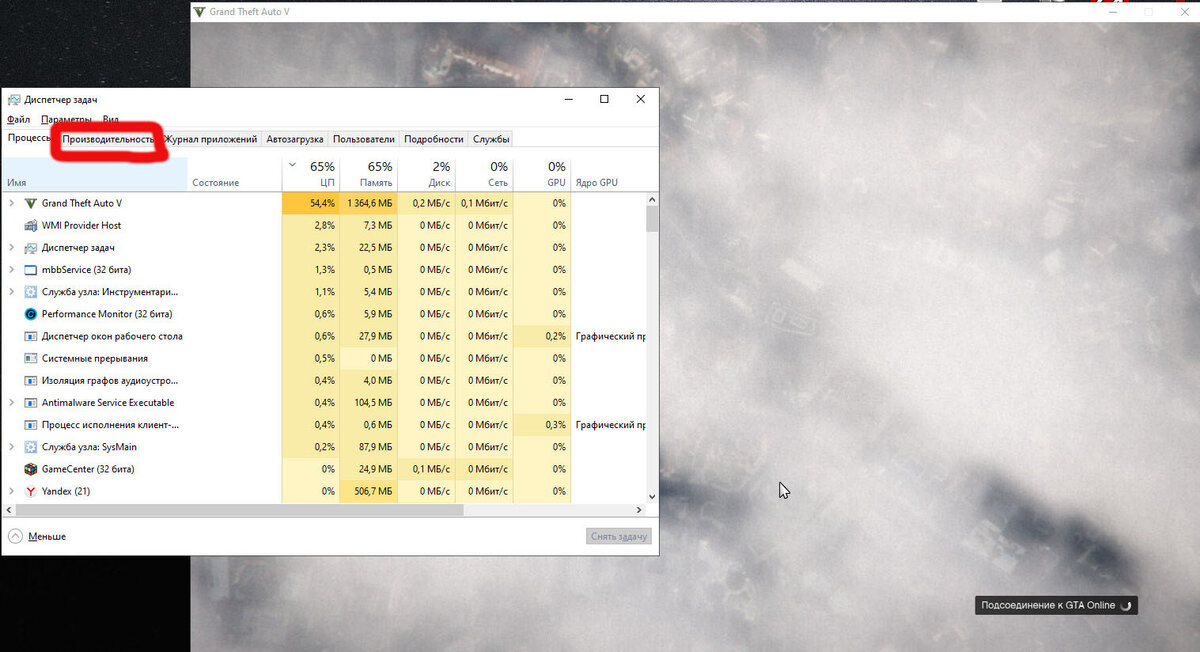Open the Вид menu

[x=110, y=119]
